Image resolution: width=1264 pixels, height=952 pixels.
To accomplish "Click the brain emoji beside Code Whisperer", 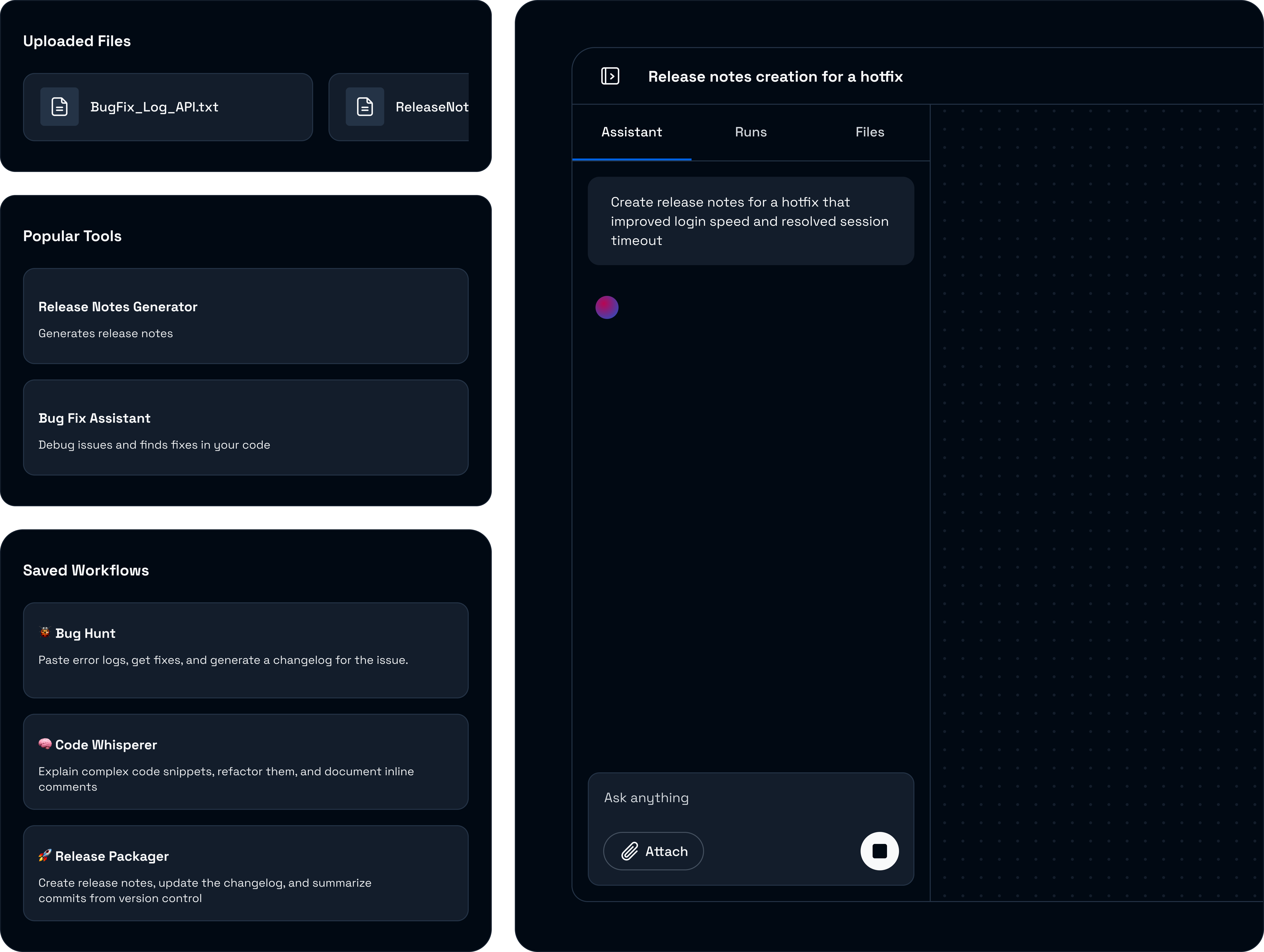I will [45, 744].
